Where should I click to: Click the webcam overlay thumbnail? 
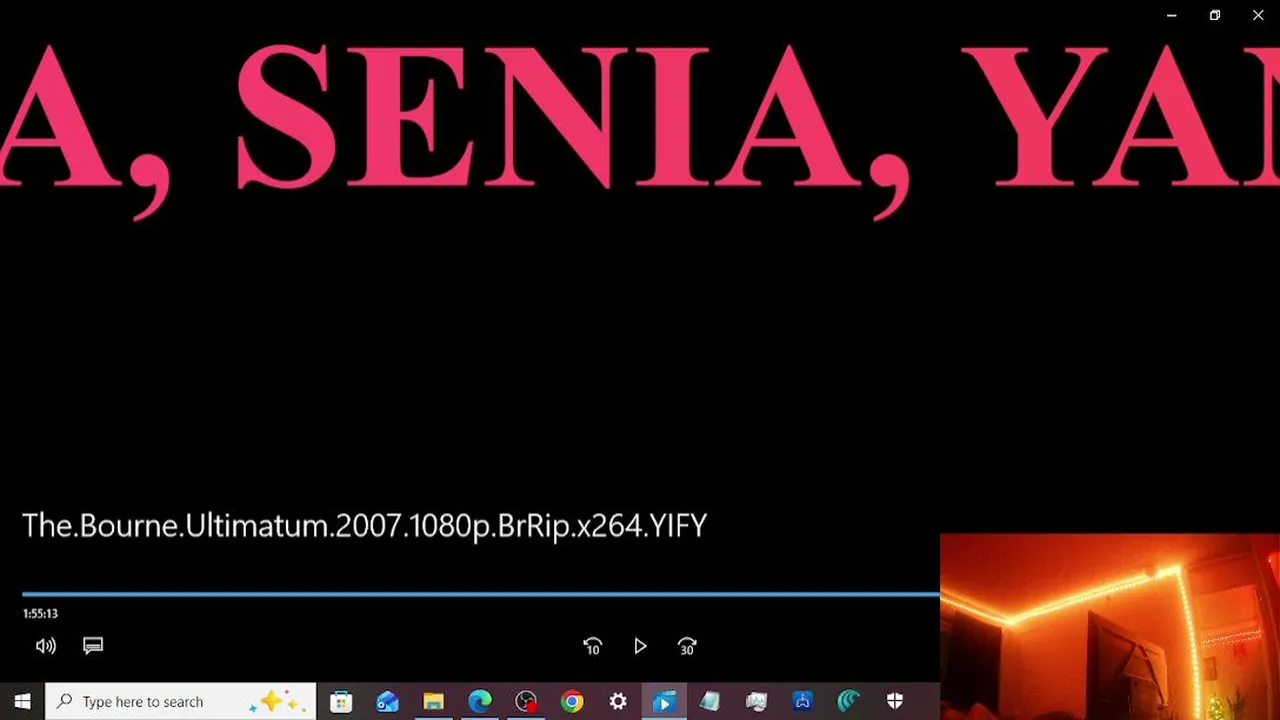click(x=1110, y=626)
